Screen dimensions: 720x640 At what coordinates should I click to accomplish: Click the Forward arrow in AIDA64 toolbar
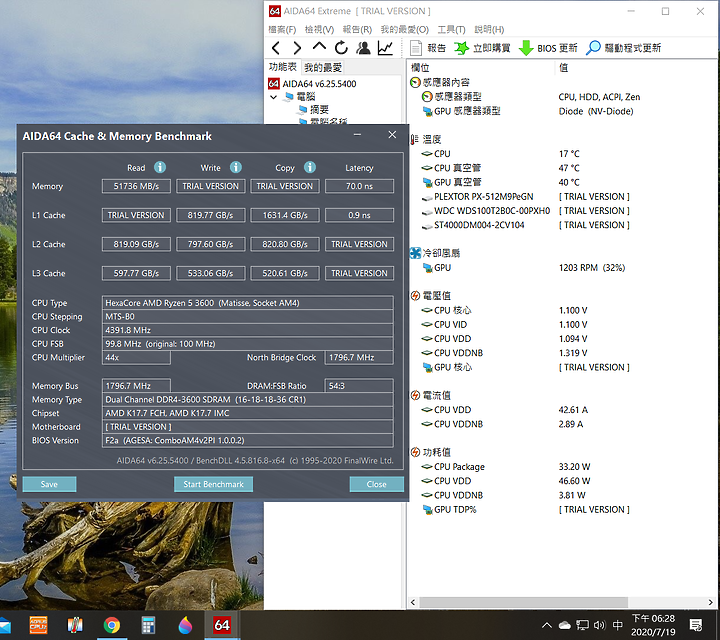tap(297, 48)
